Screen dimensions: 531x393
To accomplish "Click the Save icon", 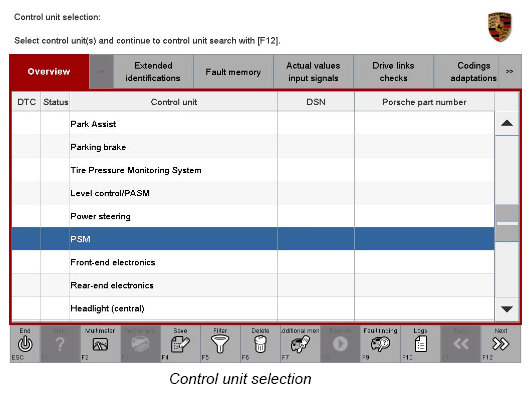I will (x=180, y=344).
